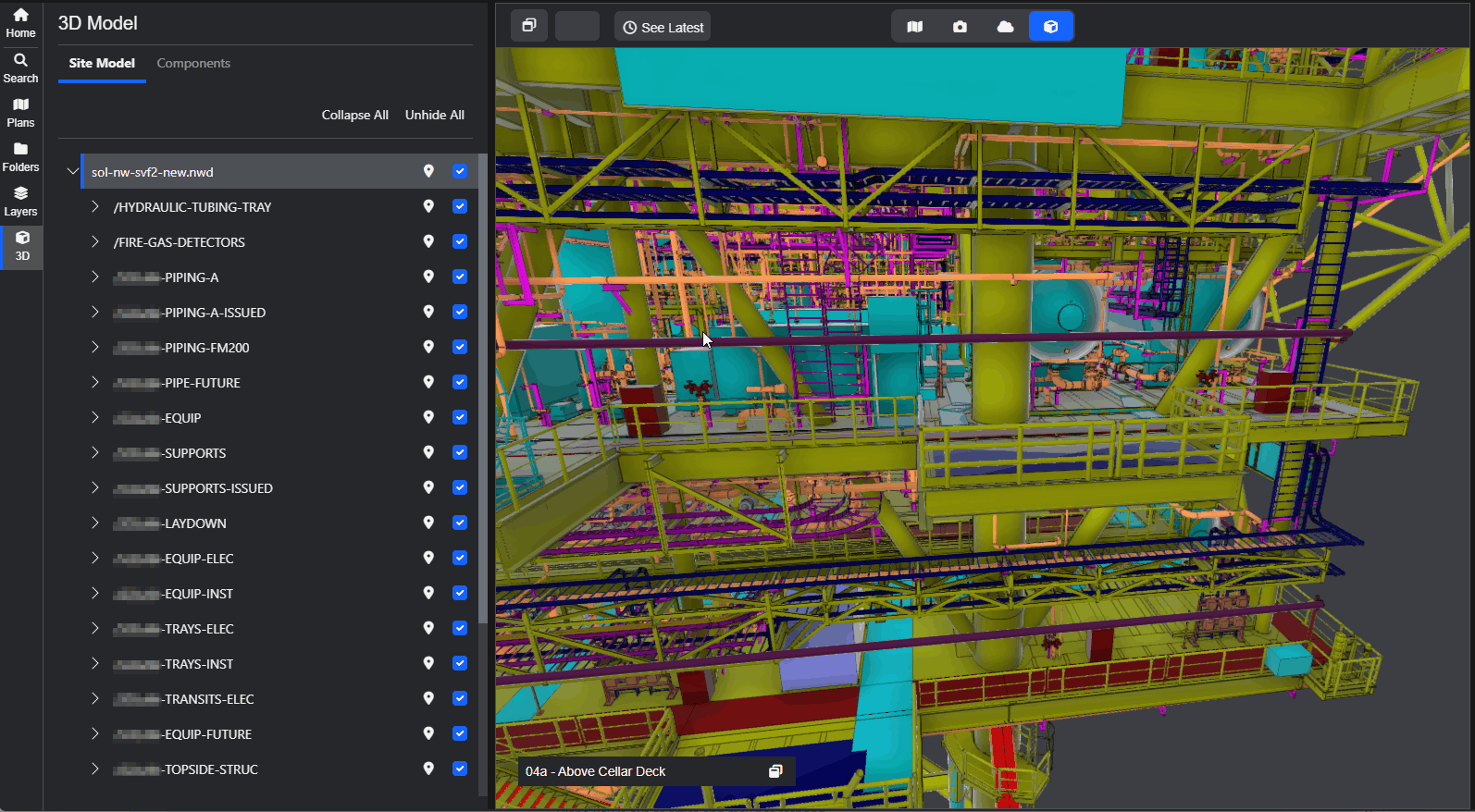Viewport: 1475px width, 812px height.
Task: Click the split-view windows icon in the toolbar
Action: click(529, 26)
